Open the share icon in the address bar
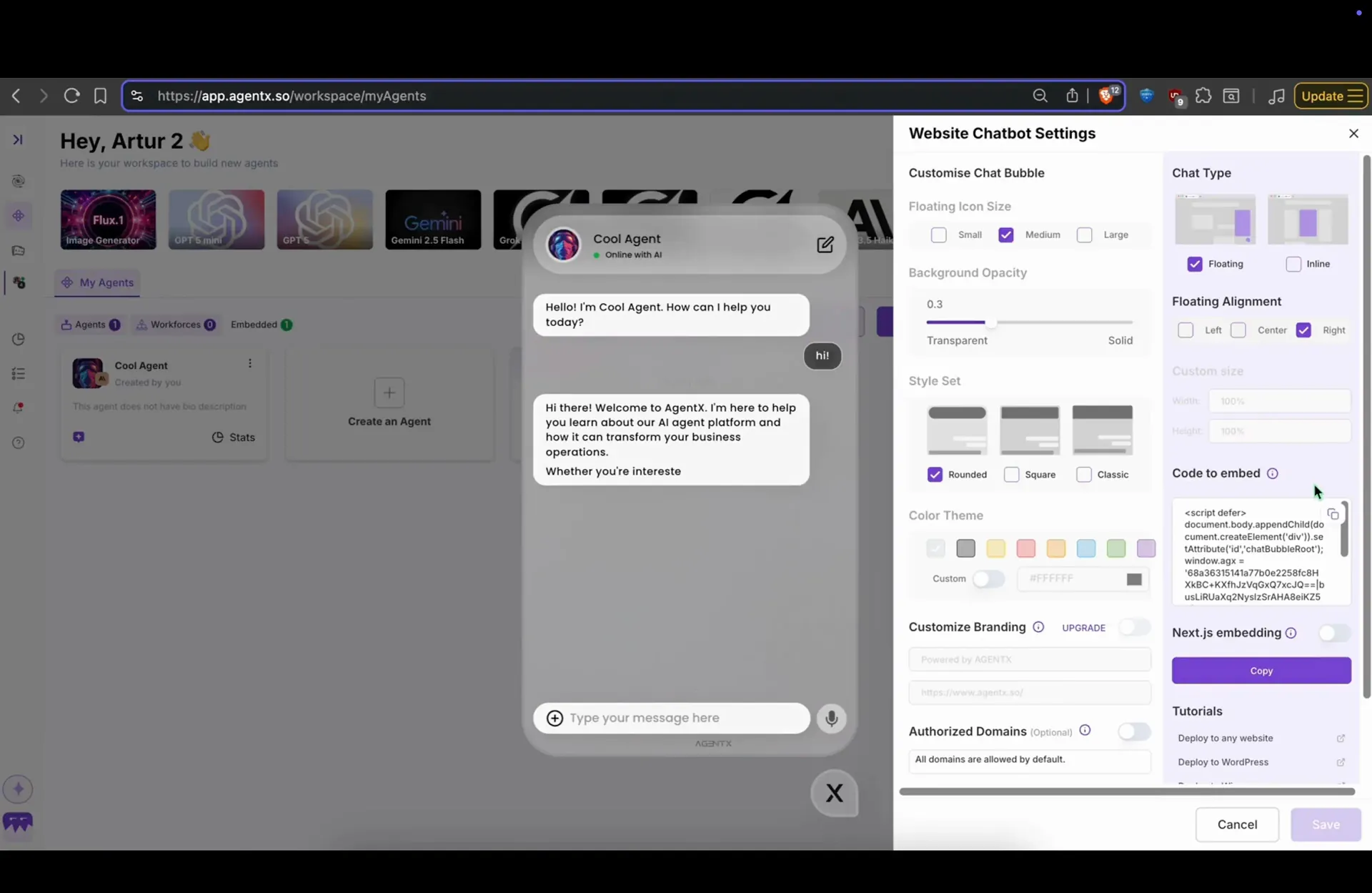 point(1072,96)
